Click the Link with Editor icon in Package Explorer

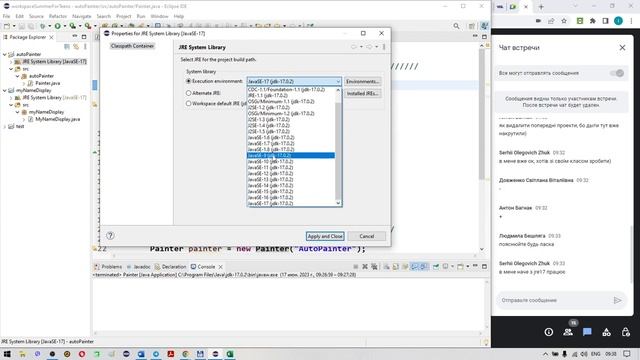pos(76,47)
